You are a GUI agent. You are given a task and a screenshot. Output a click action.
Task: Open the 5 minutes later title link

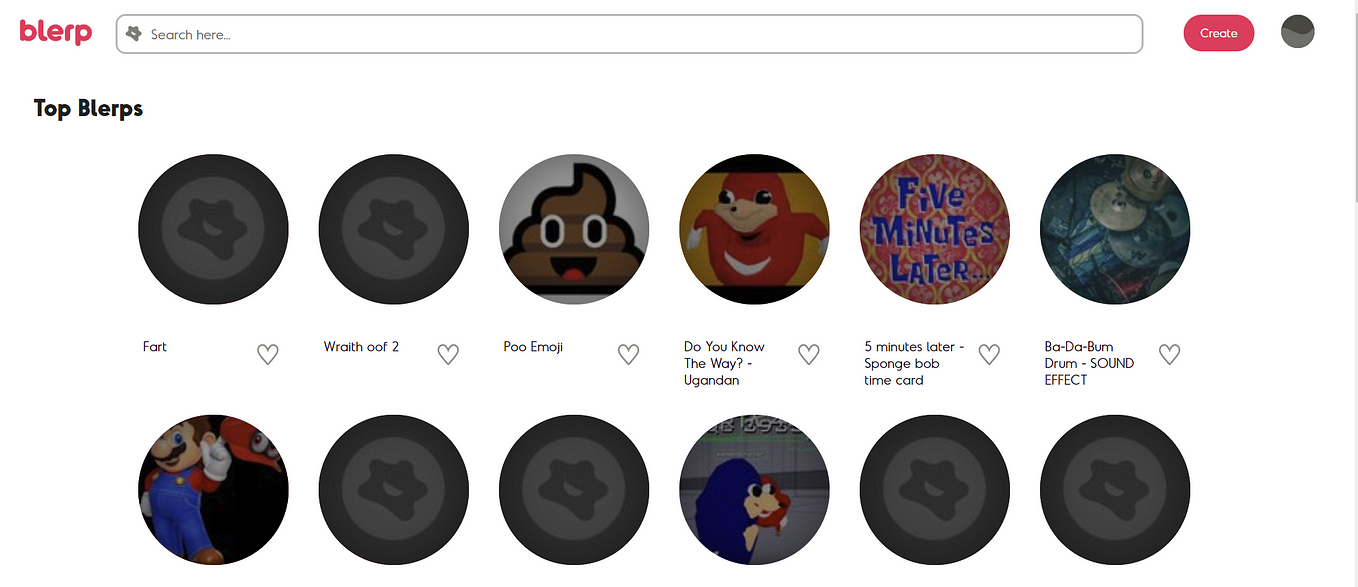(x=914, y=363)
